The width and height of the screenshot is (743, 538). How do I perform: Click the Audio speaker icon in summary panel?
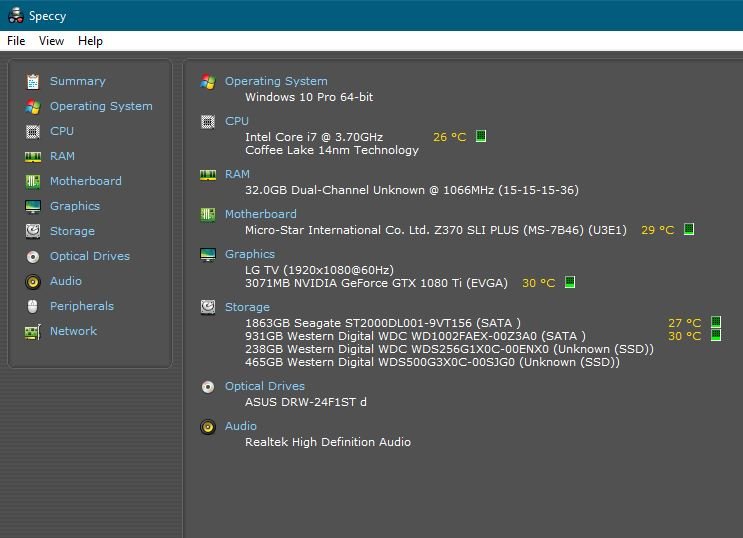click(x=208, y=427)
